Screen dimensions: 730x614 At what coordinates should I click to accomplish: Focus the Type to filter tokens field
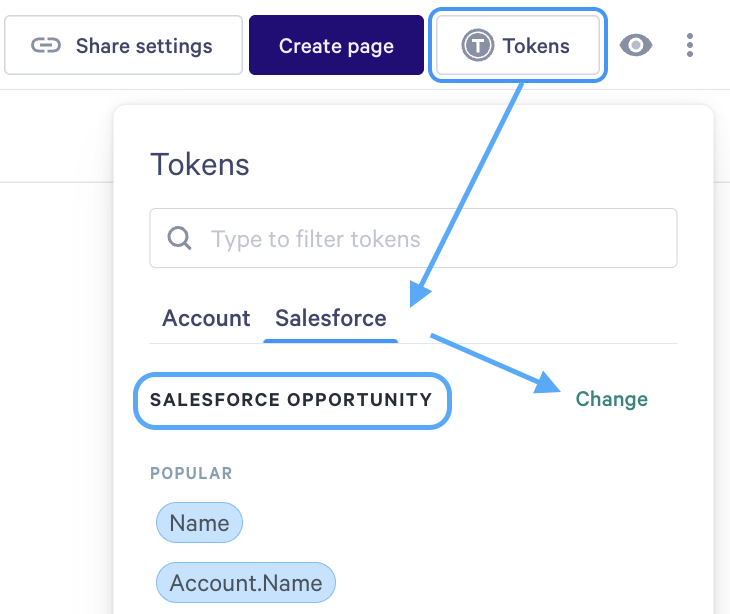click(x=430, y=239)
